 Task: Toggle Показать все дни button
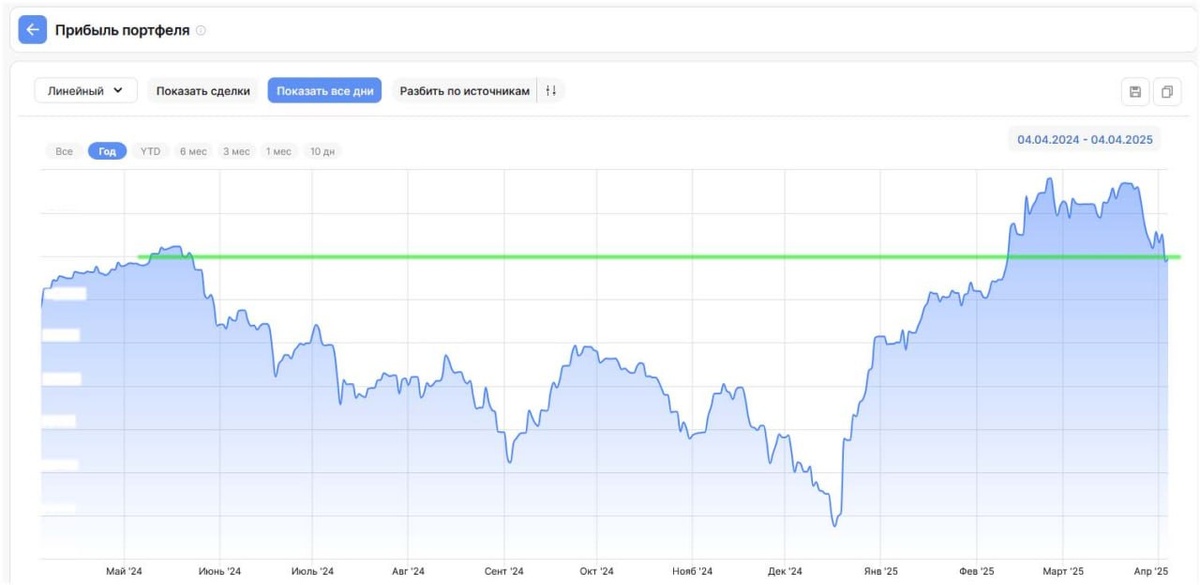[325, 91]
